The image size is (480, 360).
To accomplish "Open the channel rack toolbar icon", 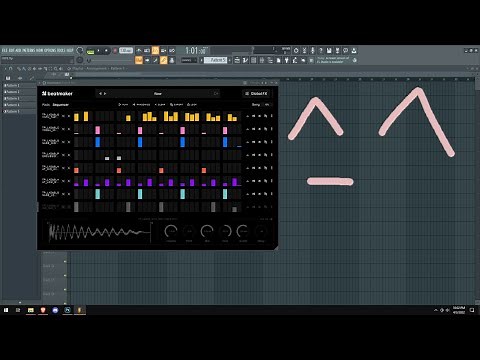I will [254, 60].
